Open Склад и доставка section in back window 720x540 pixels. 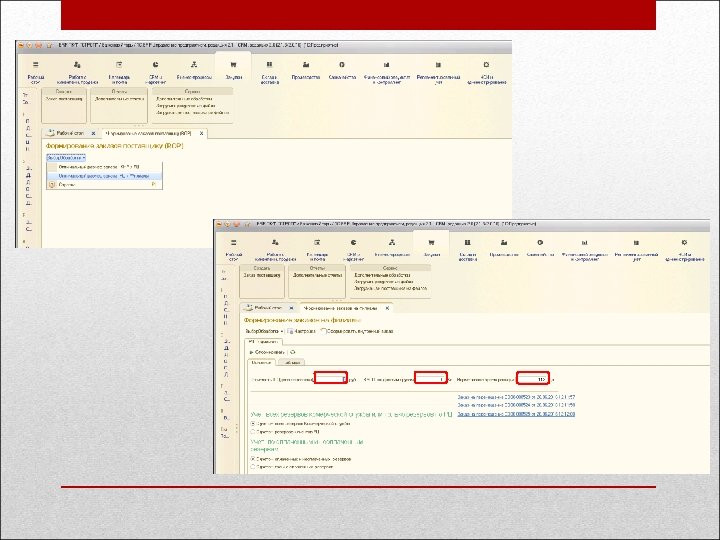[270, 73]
